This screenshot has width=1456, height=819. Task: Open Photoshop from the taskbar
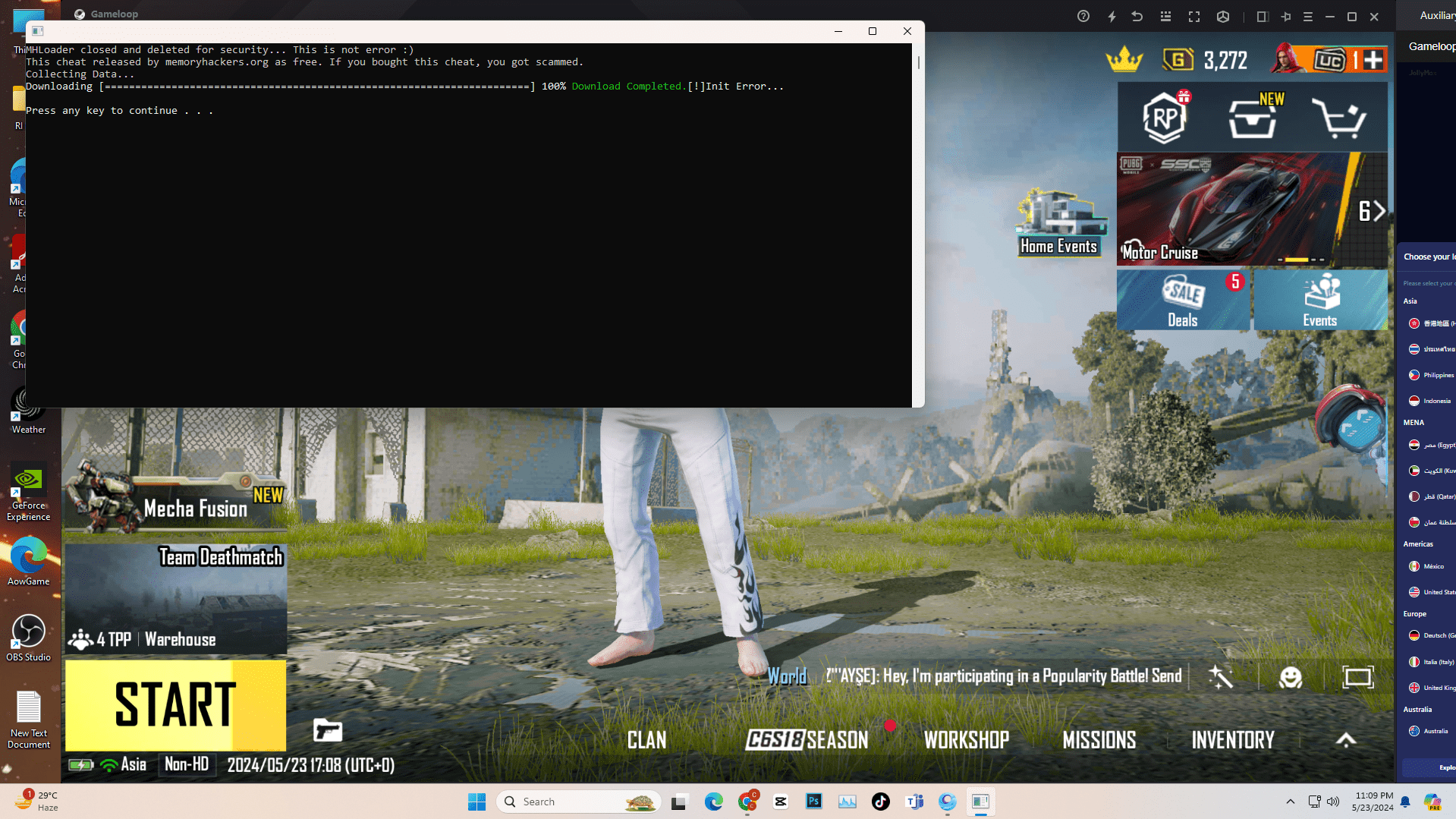[813, 802]
